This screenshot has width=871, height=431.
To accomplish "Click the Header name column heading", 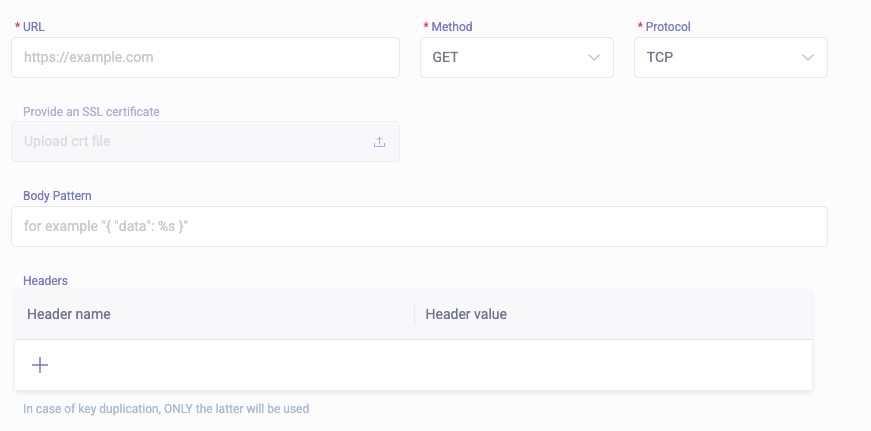I will click(69, 314).
